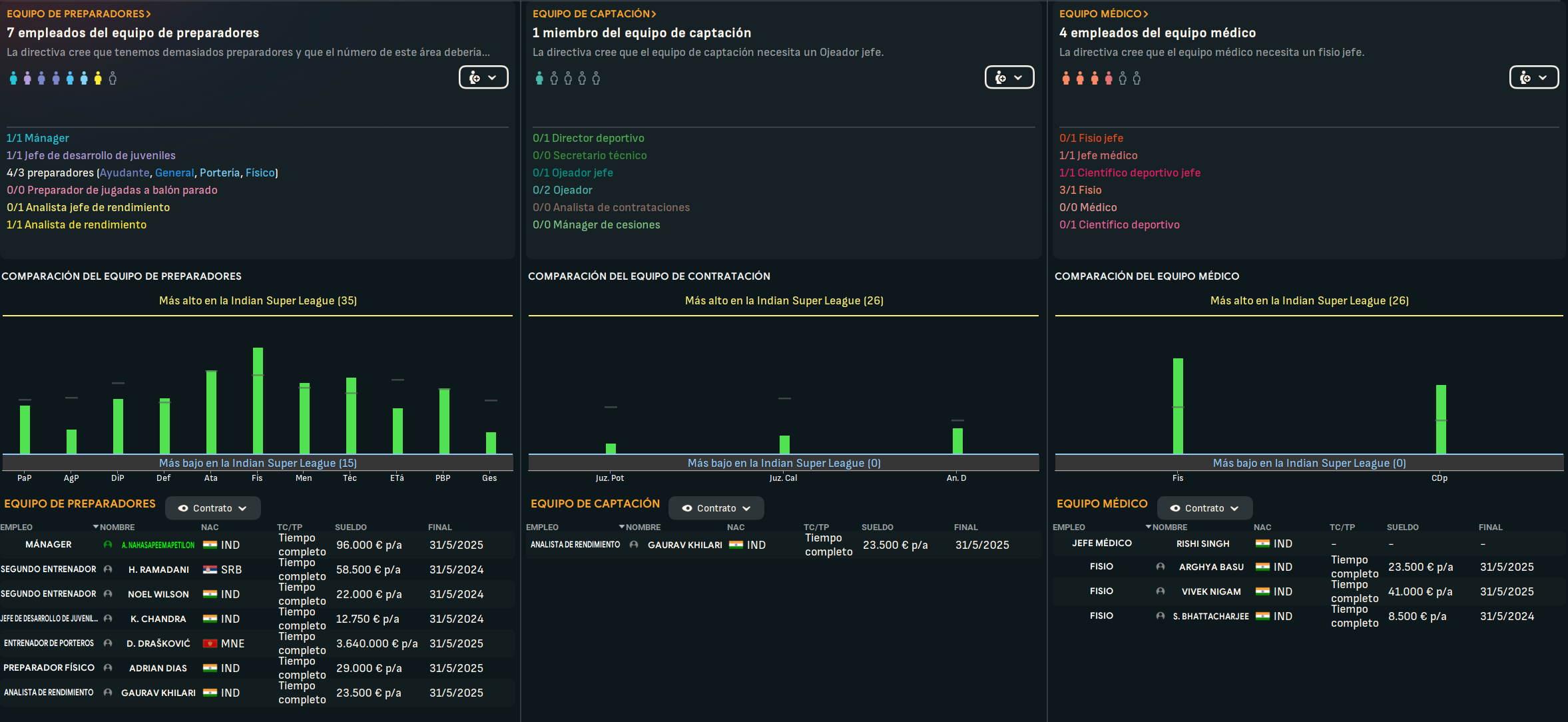
Task: Select the Fis bar in médico comparison chart
Action: [x=1178, y=406]
